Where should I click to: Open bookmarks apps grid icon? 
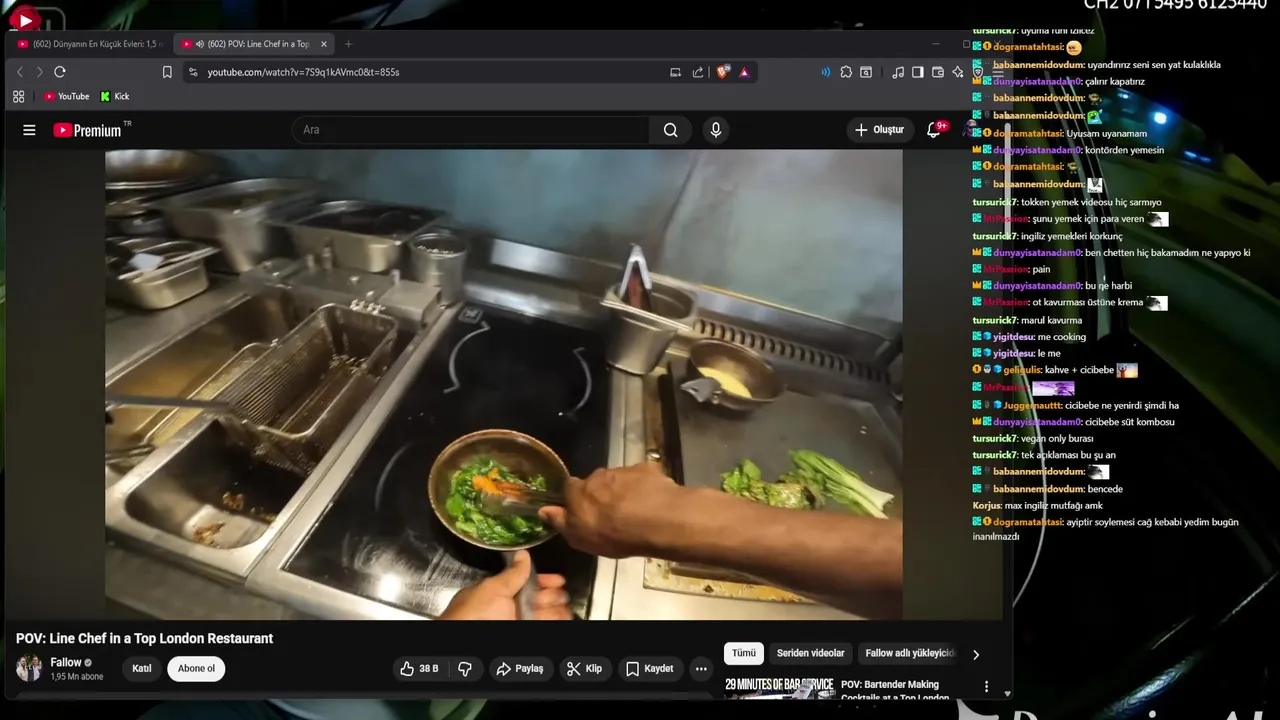click(18, 97)
